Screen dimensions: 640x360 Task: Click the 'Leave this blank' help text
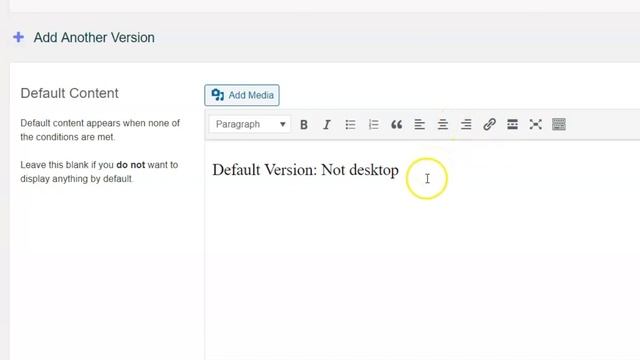[x=99, y=172]
